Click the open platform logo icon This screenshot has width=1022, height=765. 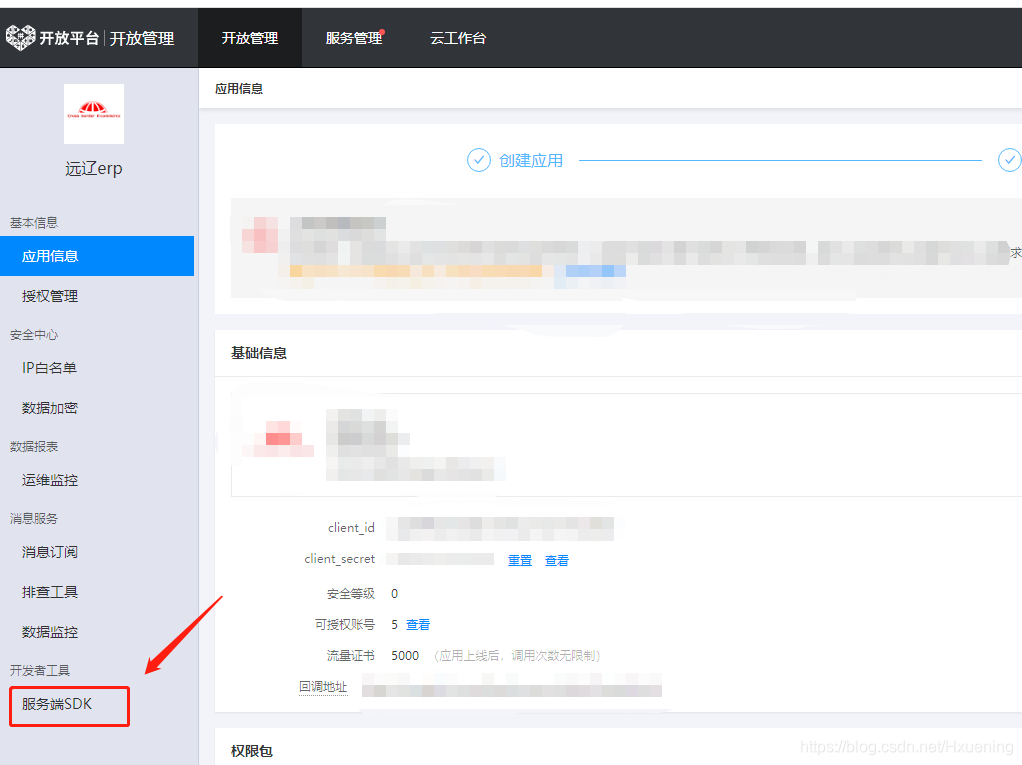click(20, 38)
